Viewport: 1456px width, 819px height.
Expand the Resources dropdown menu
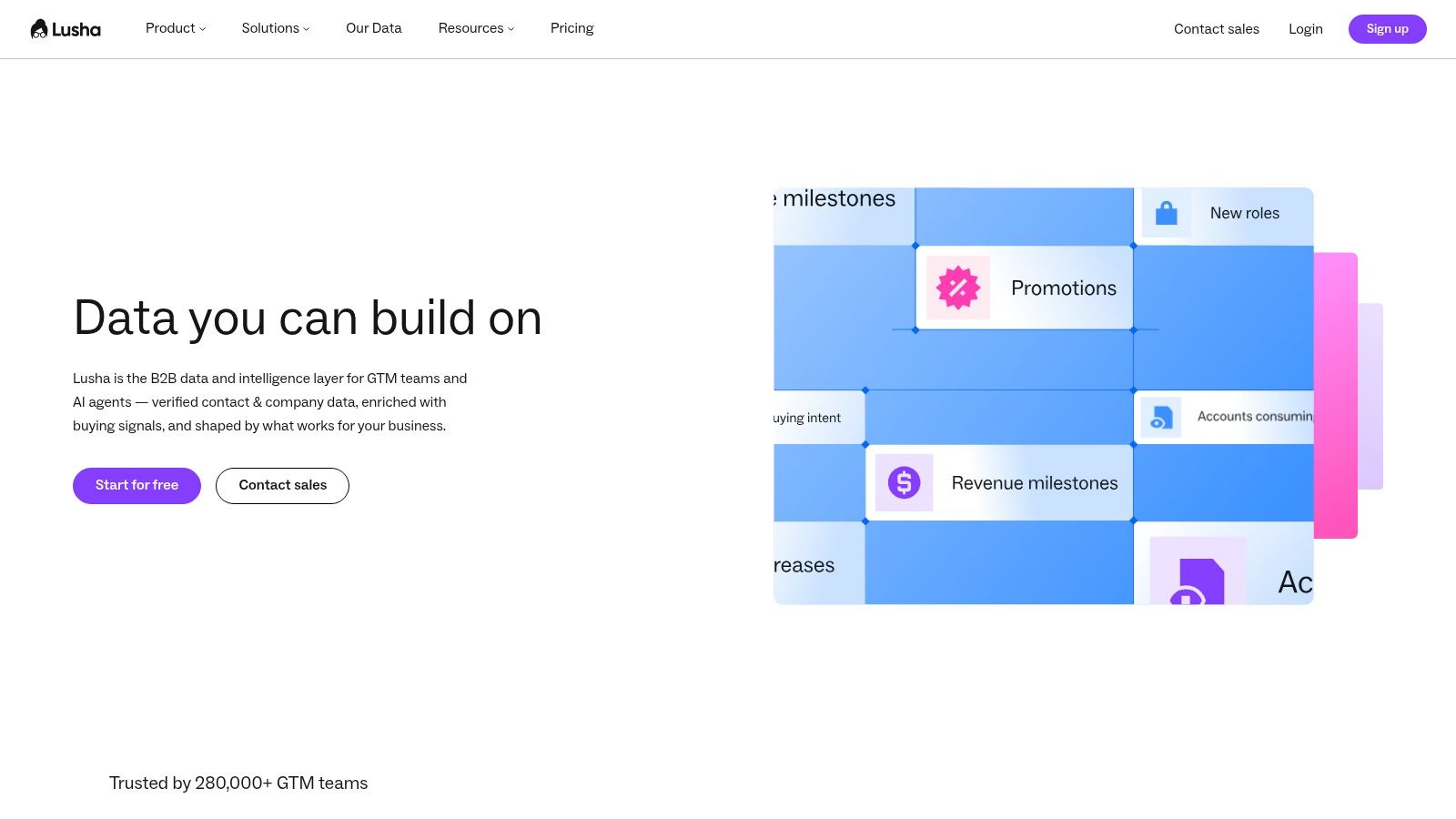(476, 28)
